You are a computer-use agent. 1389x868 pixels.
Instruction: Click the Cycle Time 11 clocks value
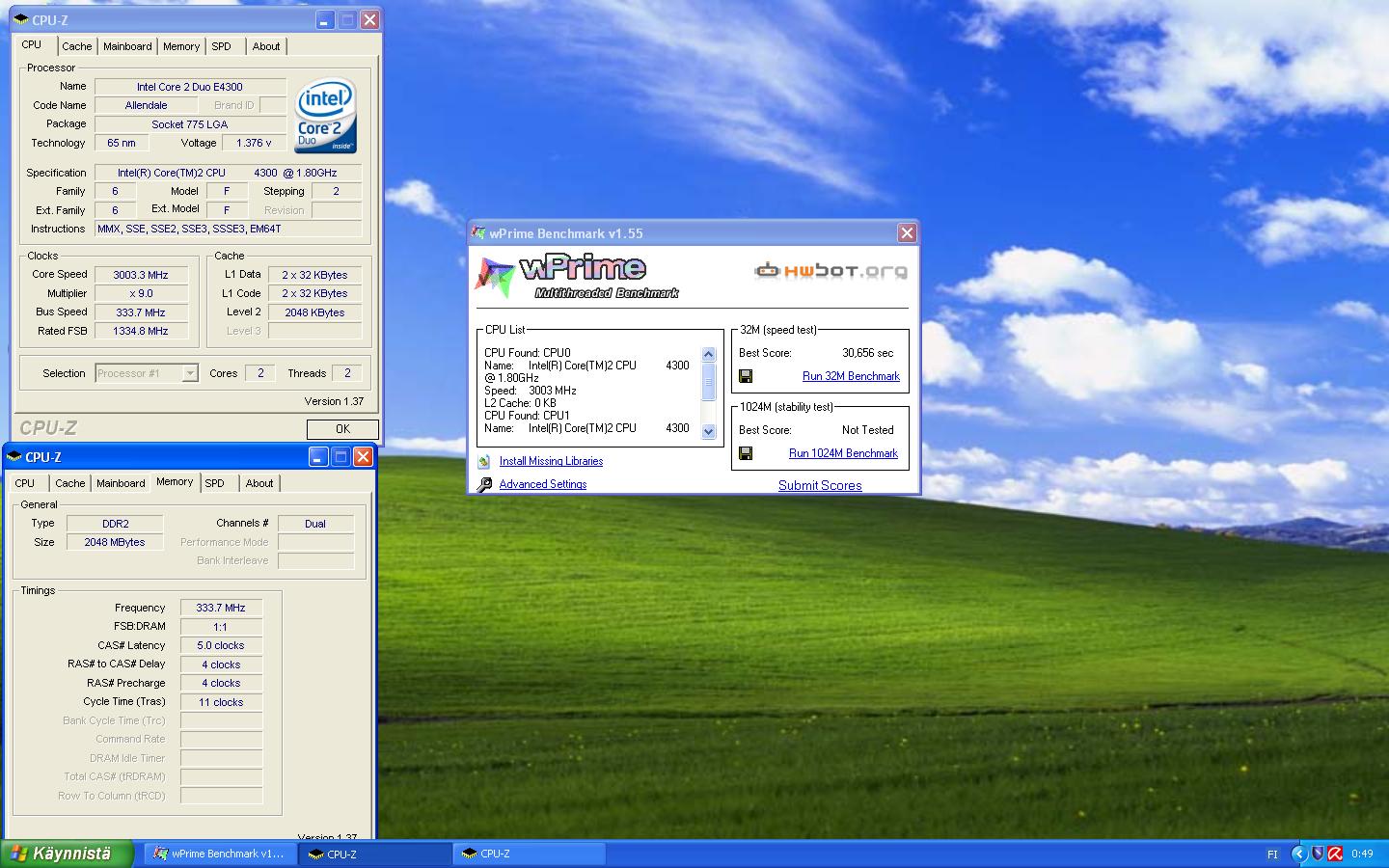[221, 702]
